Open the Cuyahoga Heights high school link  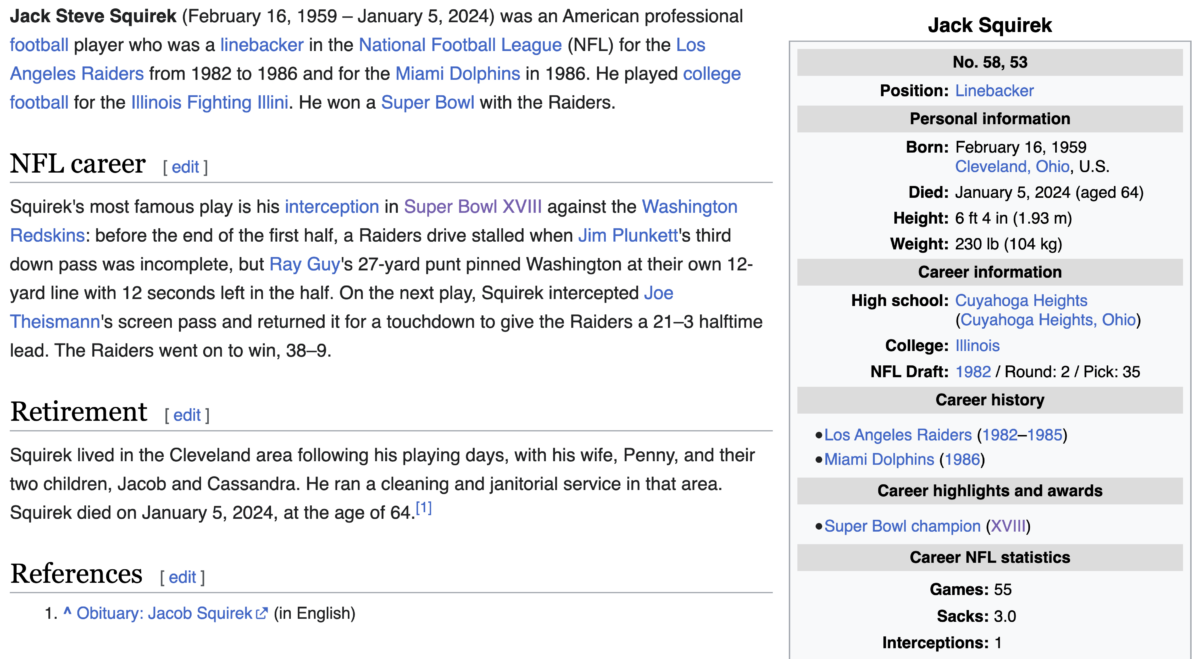(x=1021, y=300)
